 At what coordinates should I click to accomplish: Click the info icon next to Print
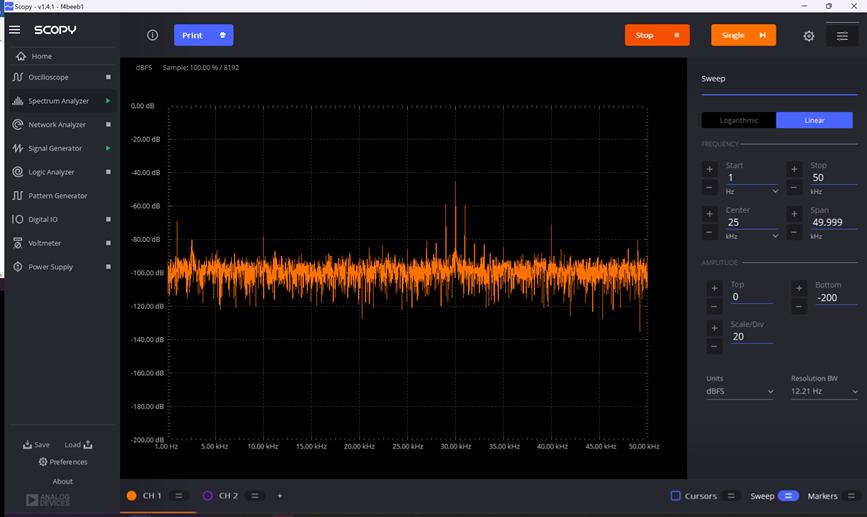153,35
